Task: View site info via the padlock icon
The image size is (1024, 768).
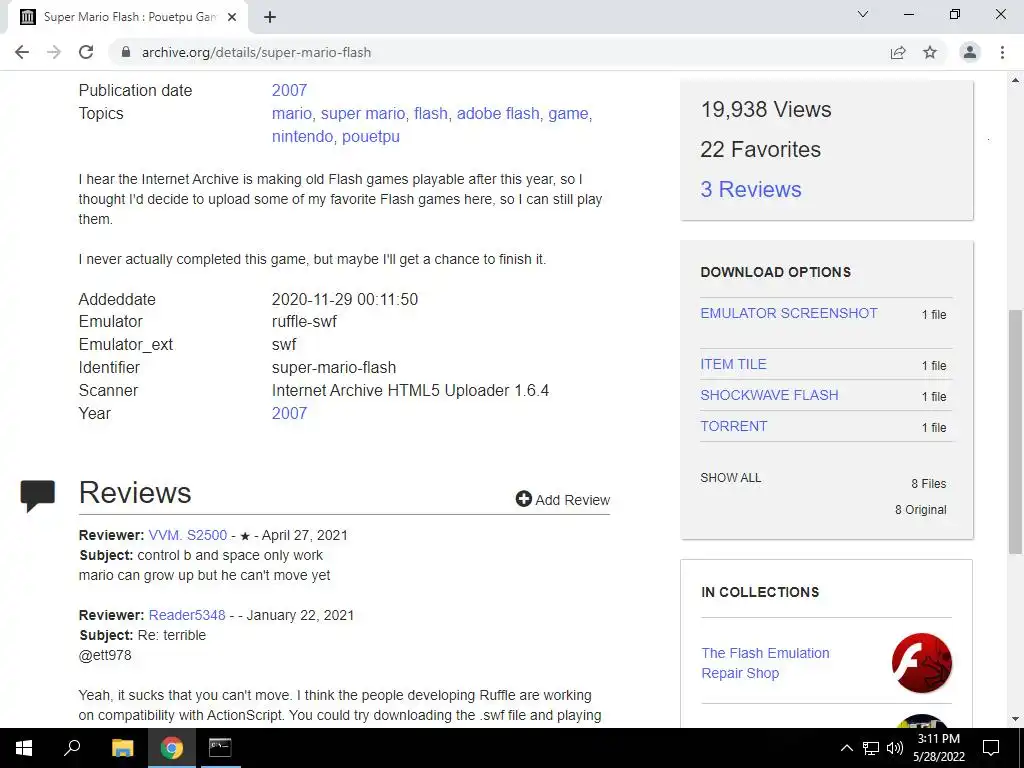Action: pyautogui.click(x=126, y=52)
